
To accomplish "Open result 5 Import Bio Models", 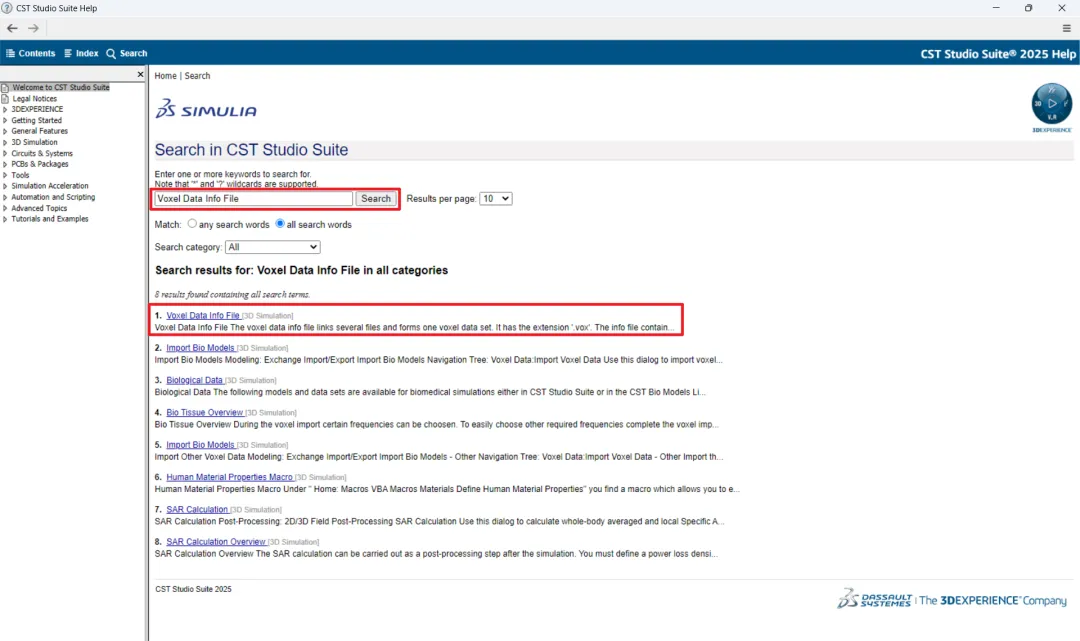I will 200,445.
